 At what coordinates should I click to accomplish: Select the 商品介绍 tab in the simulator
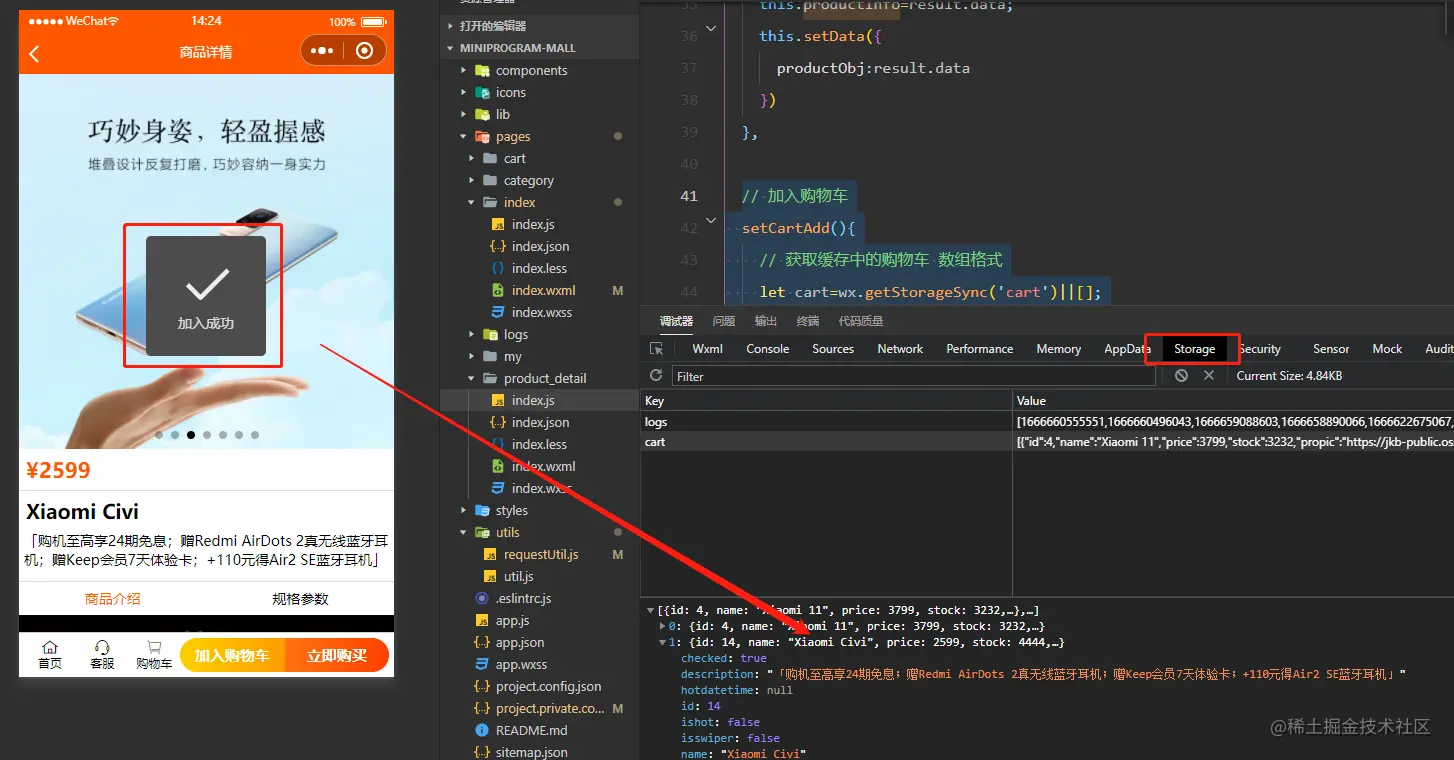tap(113, 599)
